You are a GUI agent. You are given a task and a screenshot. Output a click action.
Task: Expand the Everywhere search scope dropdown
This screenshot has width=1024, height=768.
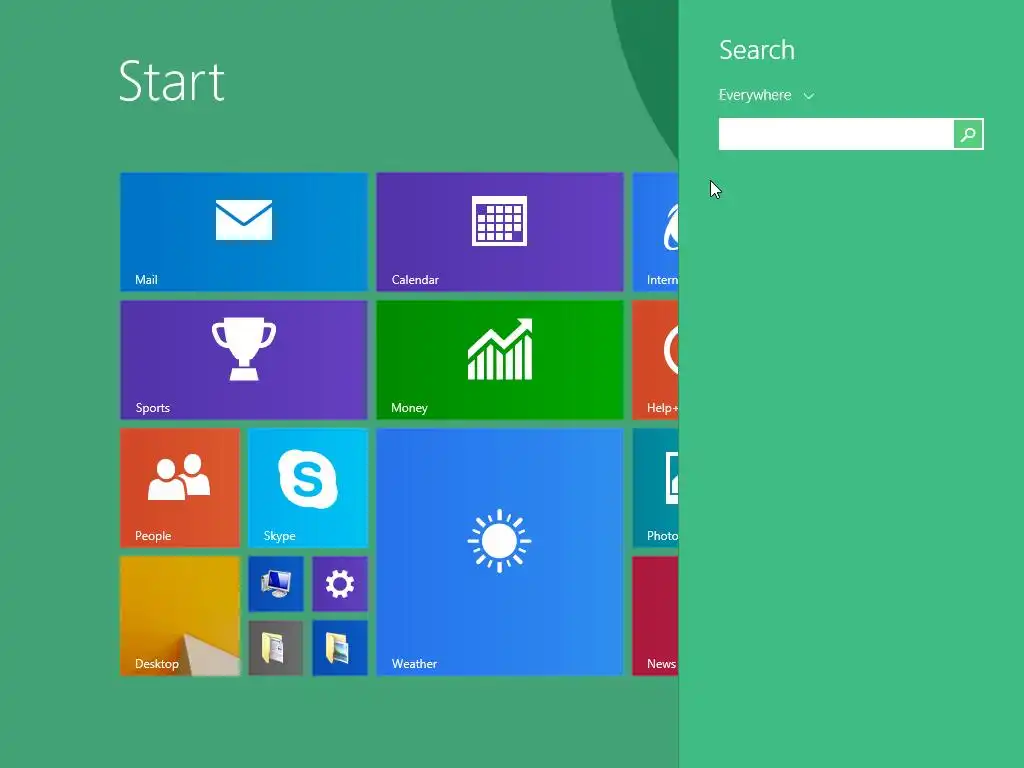[766, 95]
